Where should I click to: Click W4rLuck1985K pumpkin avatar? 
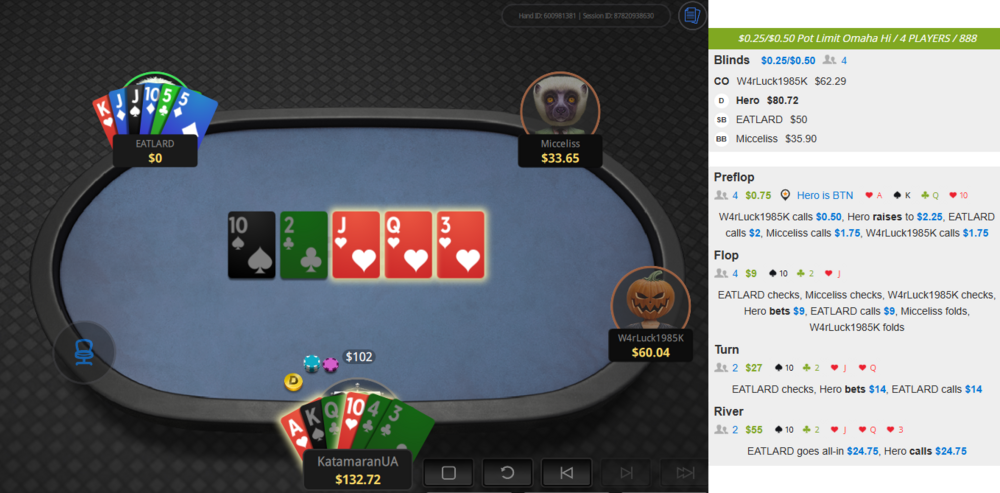651,298
